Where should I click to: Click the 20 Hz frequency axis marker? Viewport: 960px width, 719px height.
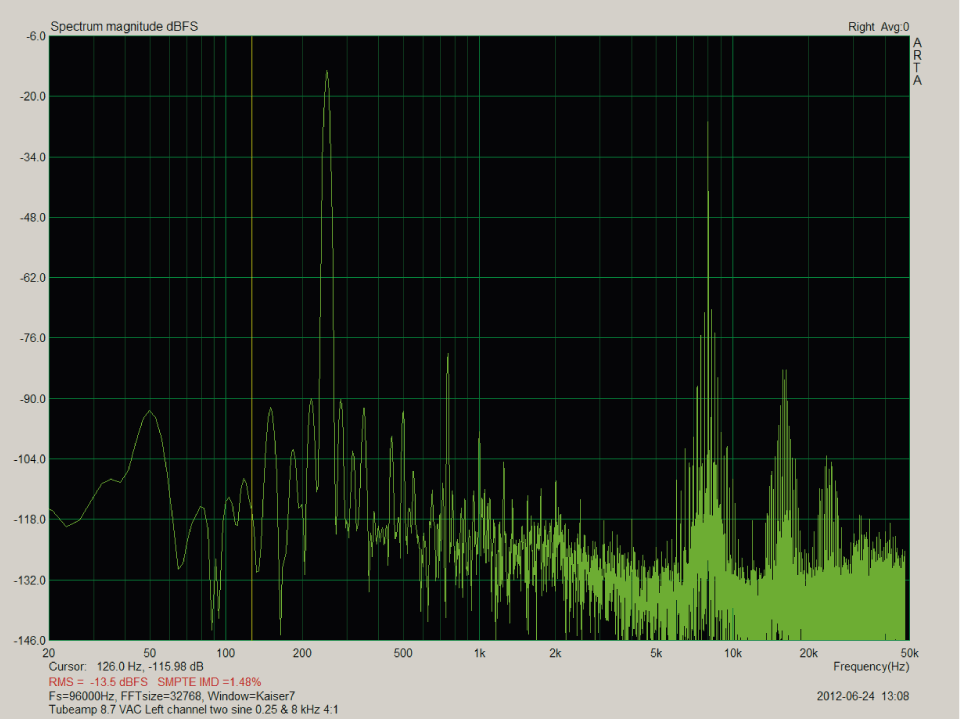pos(47,651)
